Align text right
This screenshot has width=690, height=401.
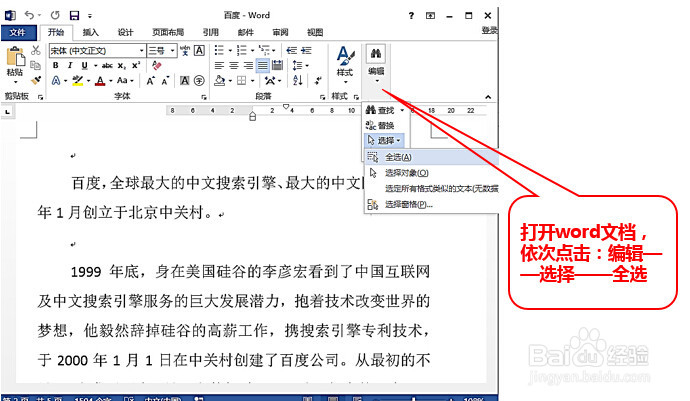248,66
